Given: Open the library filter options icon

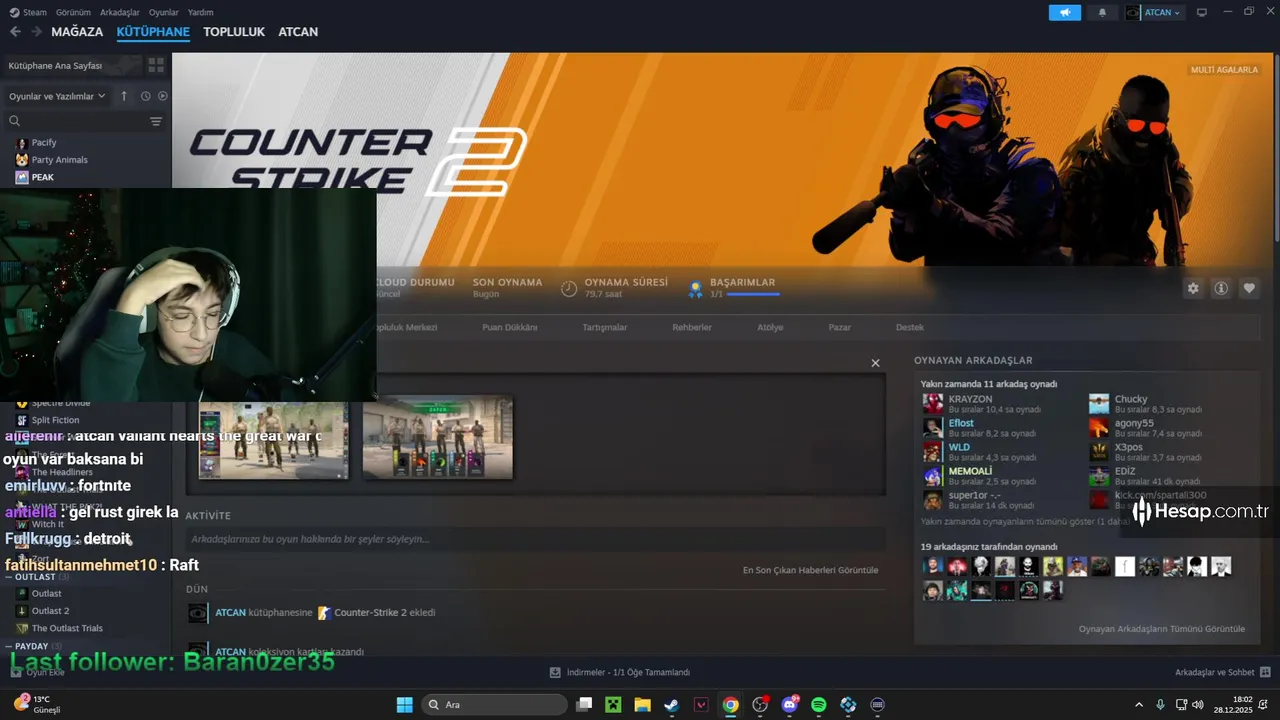Looking at the screenshot, I should click(x=156, y=121).
